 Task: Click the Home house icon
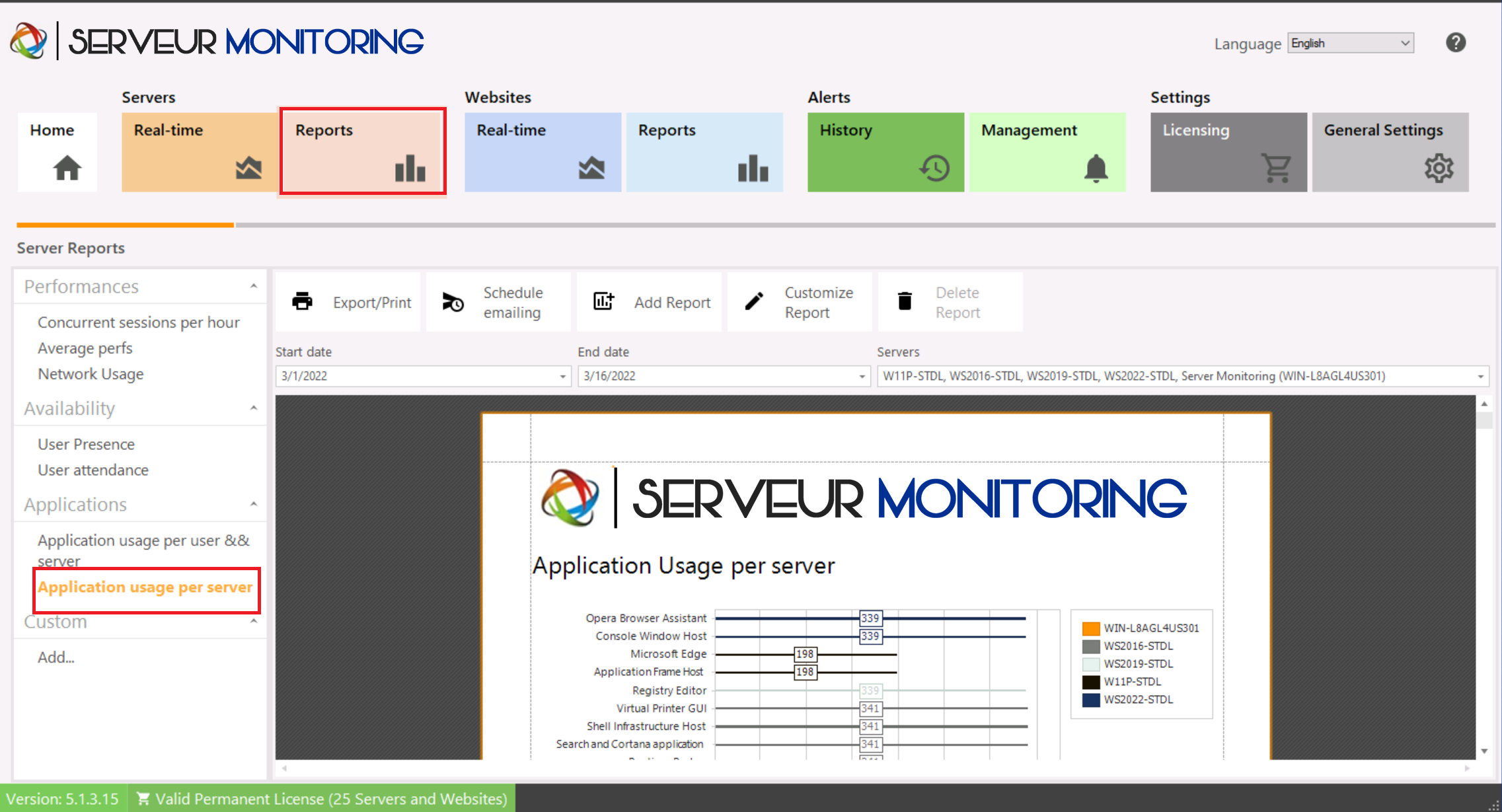(67, 168)
